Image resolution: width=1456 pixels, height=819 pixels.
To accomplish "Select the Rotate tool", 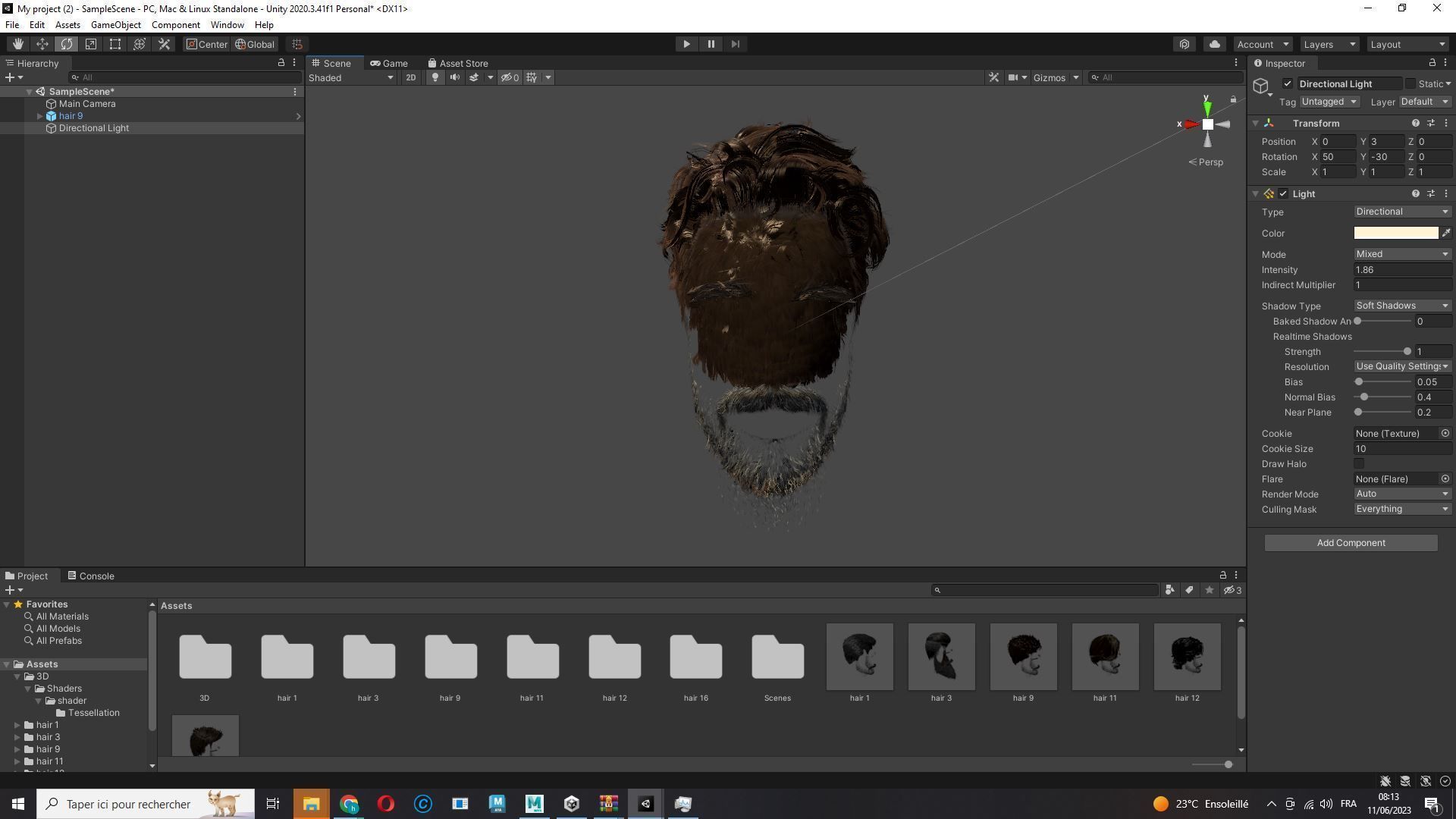I will [x=66, y=44].
